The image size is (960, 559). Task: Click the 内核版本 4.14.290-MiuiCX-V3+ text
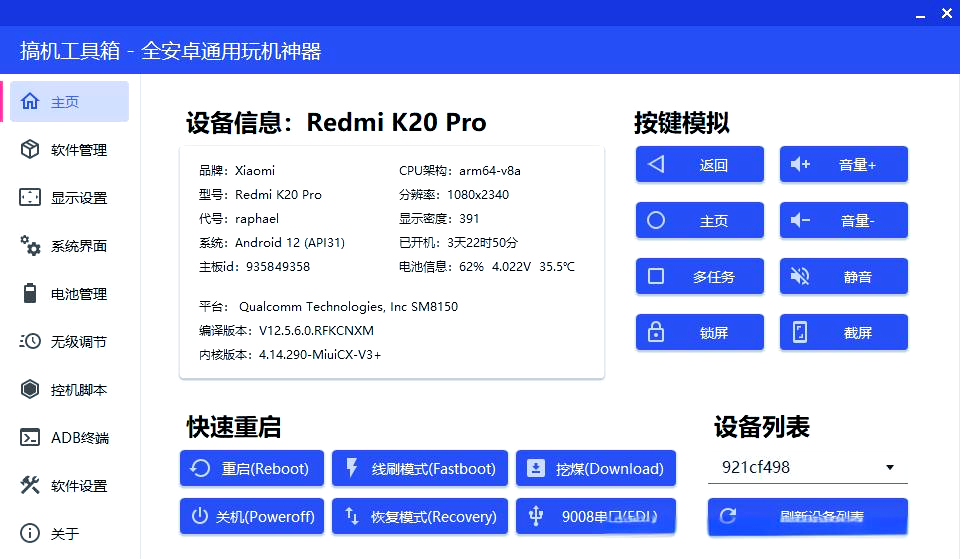[290, 355]
